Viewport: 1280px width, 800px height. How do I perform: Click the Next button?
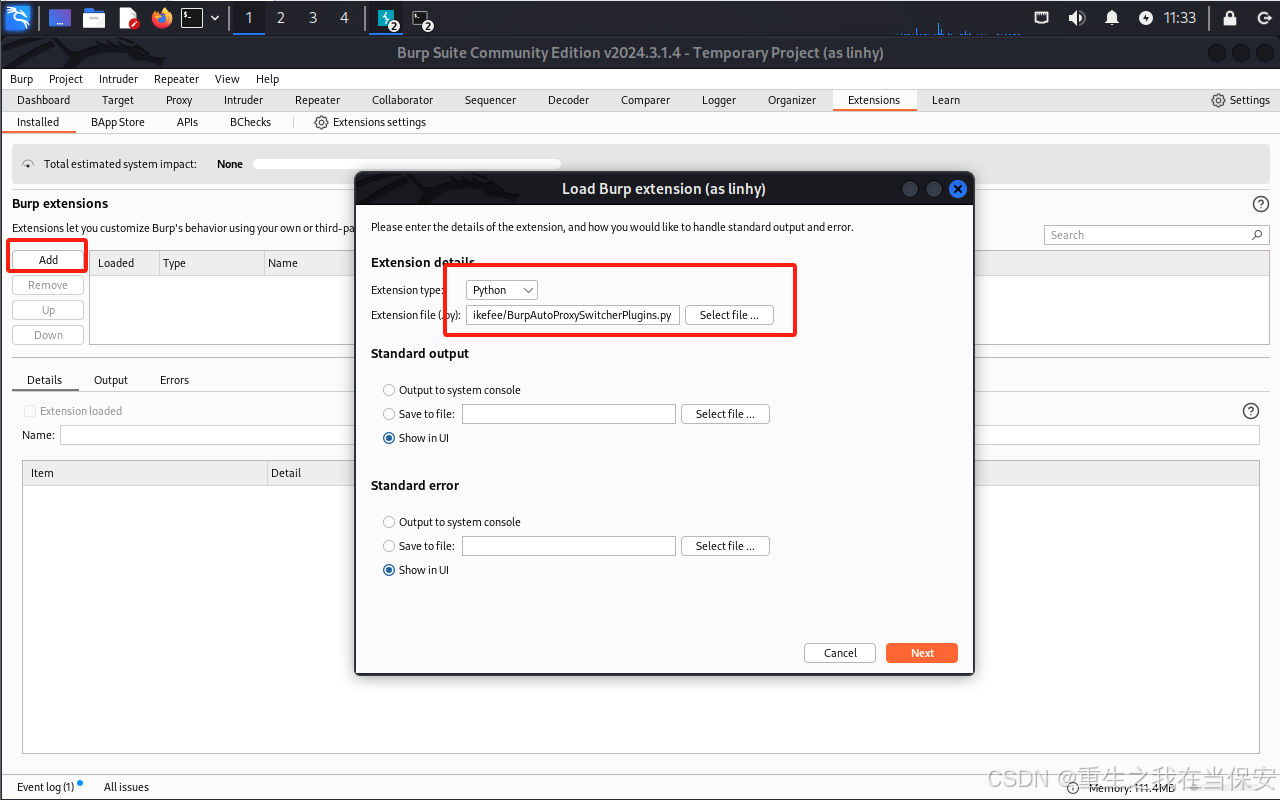point(922,653)
